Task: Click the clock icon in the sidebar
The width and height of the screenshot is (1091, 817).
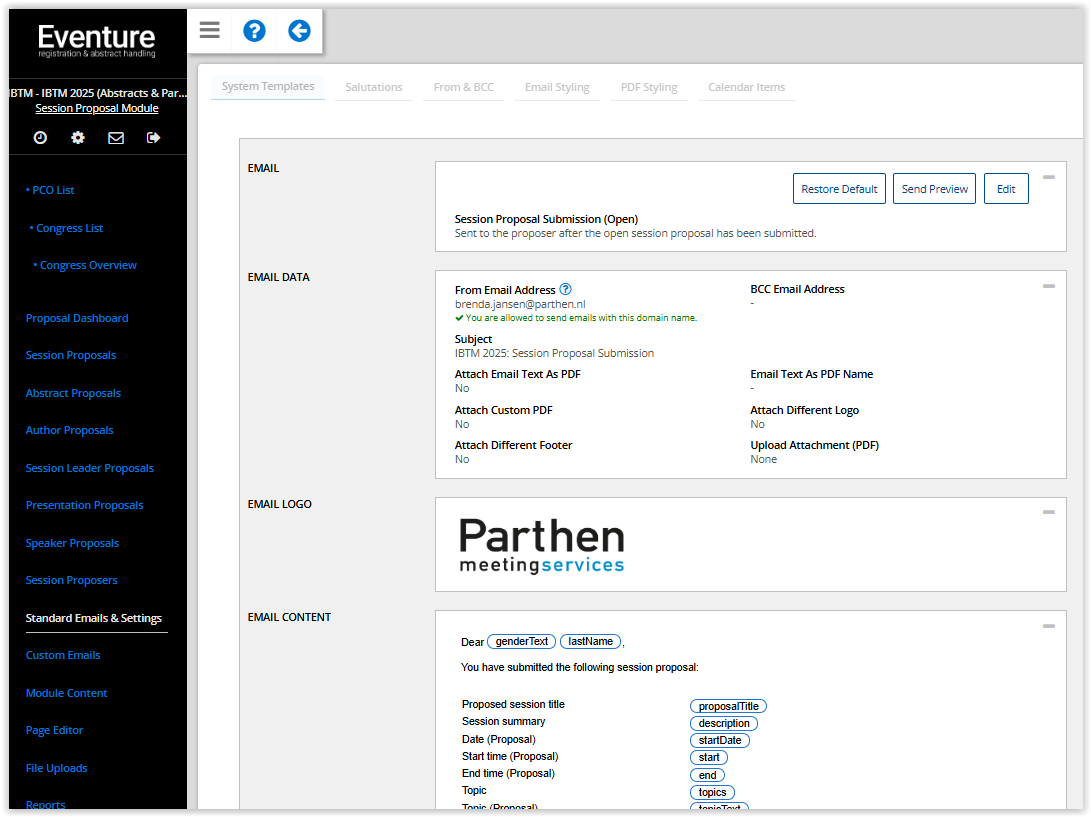Action: click(x=40, y=138)
